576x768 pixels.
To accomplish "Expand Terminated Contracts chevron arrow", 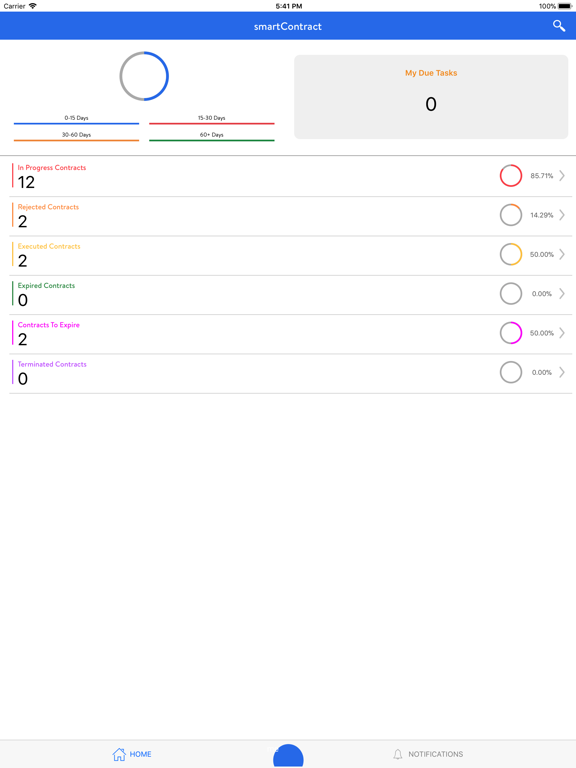I will click(562, 372).
